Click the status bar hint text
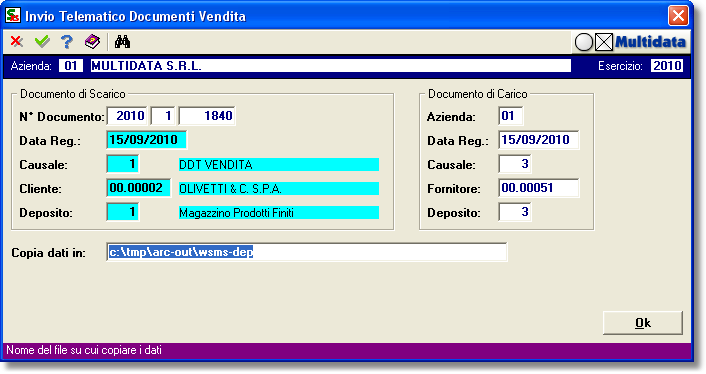Viewport: 706px width, 374px height. 84,350
